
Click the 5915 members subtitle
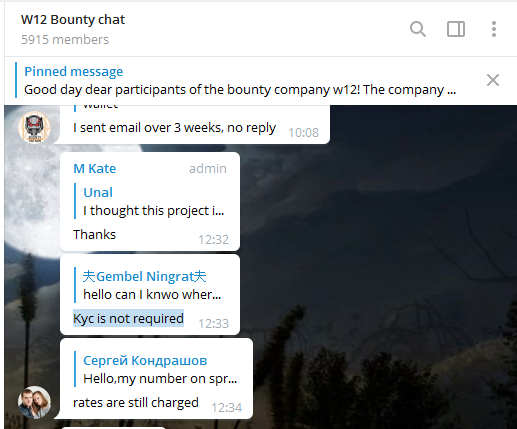(x=65, y=40)
